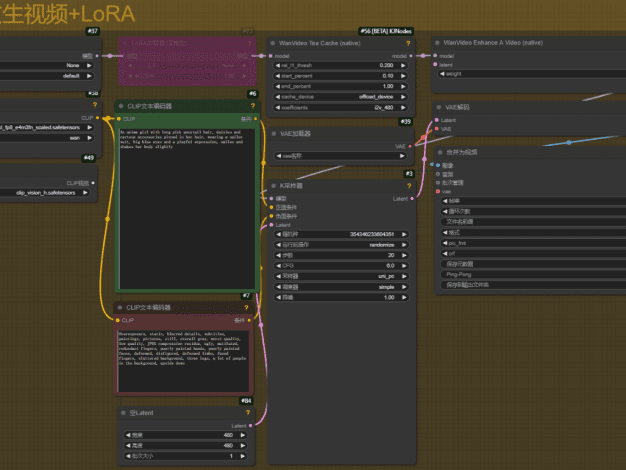626x470 pixels.
Task: Collapse the WanVideo Tea Cache node
Action: pos(273,43)
